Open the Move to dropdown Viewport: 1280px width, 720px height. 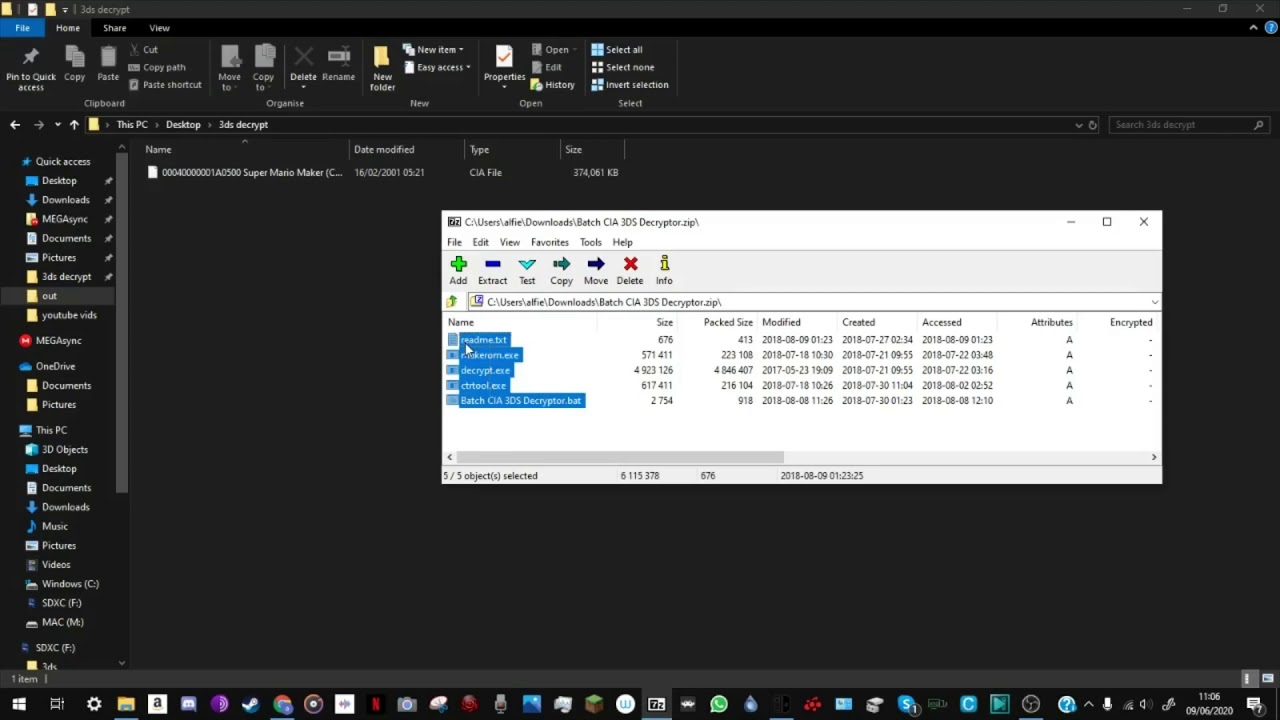229,68
